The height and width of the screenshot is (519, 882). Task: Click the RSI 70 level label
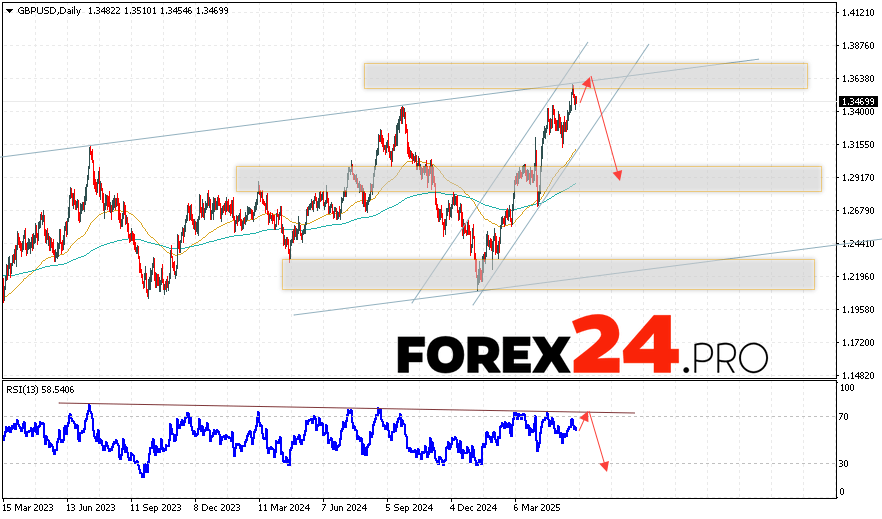tap(847, 417)
